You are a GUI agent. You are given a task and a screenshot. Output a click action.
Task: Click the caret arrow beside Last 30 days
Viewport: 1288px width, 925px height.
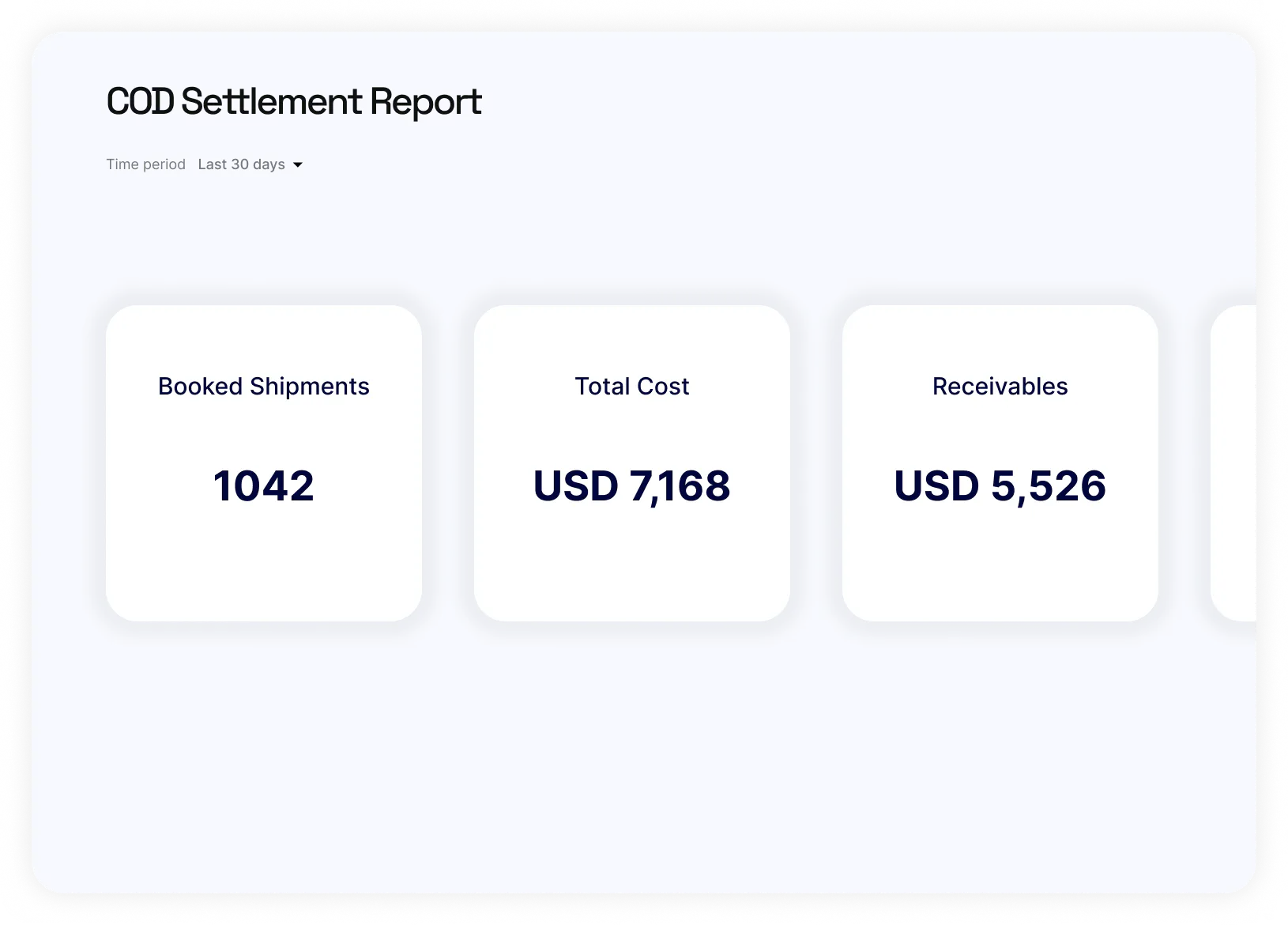(298, 165)
